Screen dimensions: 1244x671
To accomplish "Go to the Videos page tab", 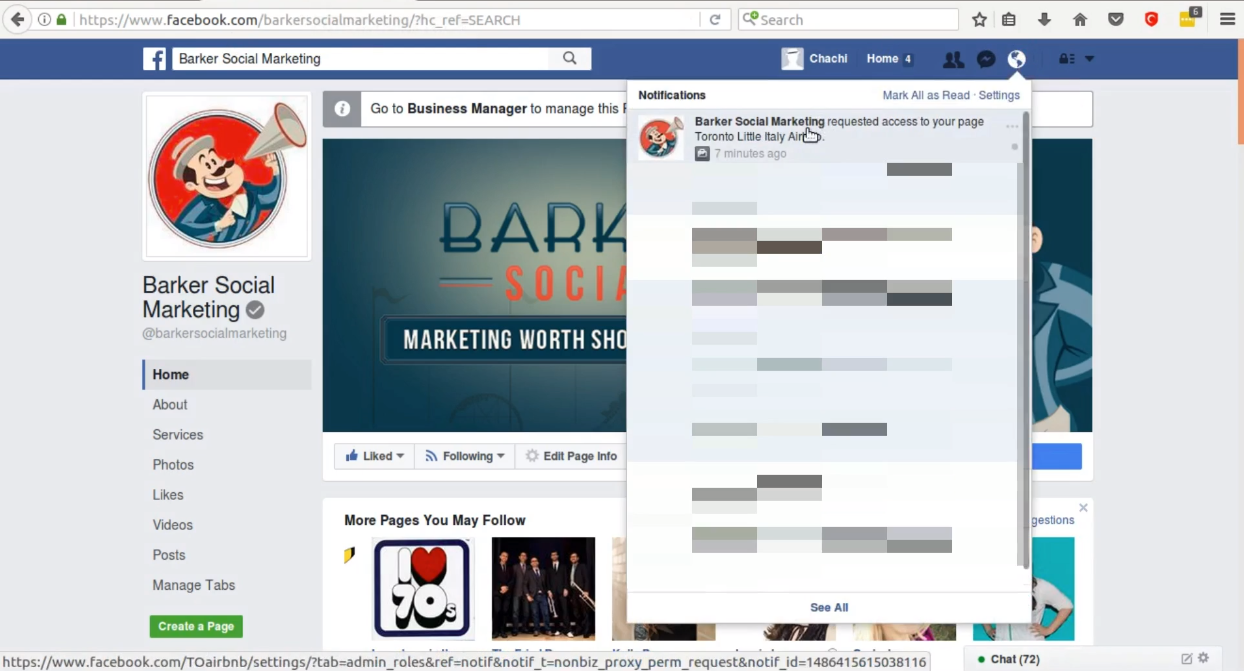I will pyautogui.click(x=173, y=525).
